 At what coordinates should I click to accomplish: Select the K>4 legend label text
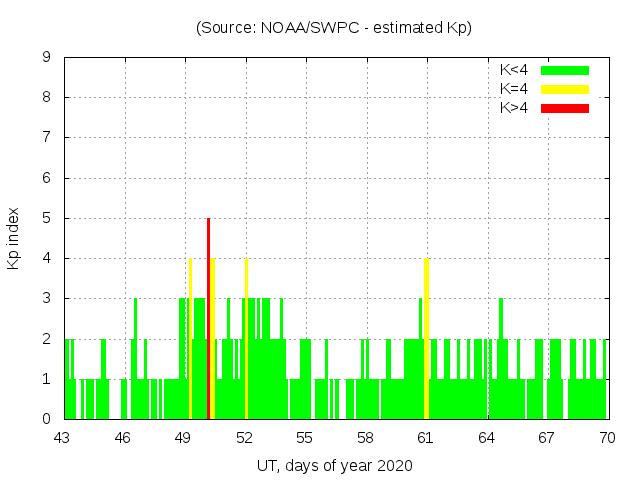[514, 108]
